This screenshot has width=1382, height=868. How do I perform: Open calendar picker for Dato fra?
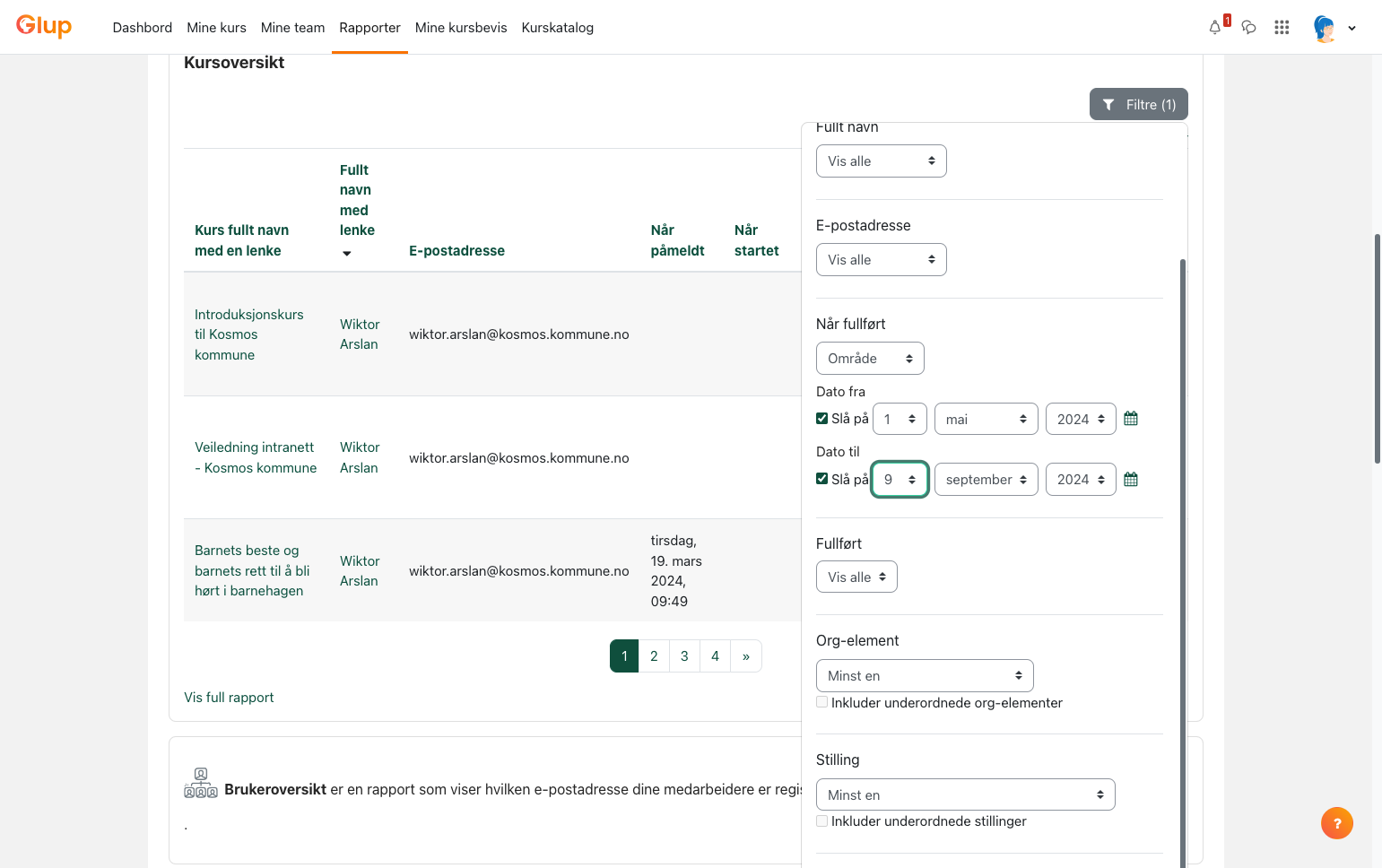coord(1131,419)
